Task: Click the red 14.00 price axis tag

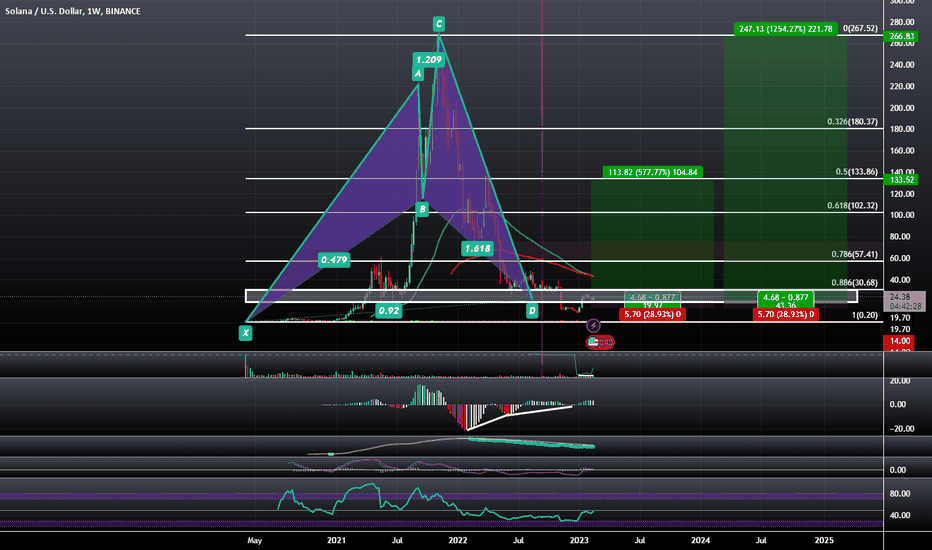Action: point(900,341)
